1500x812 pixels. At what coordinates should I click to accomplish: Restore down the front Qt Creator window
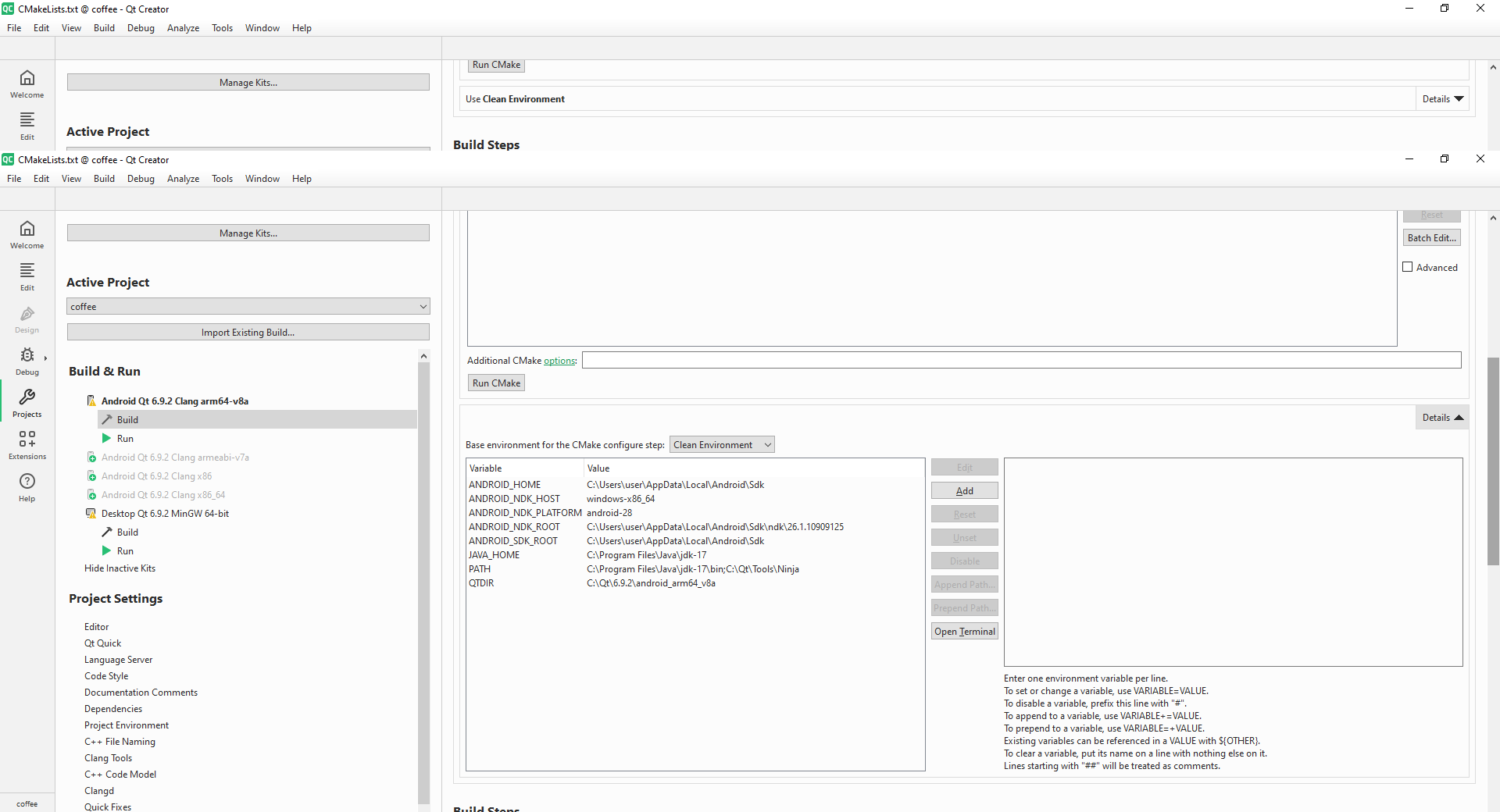(1445, 158)
